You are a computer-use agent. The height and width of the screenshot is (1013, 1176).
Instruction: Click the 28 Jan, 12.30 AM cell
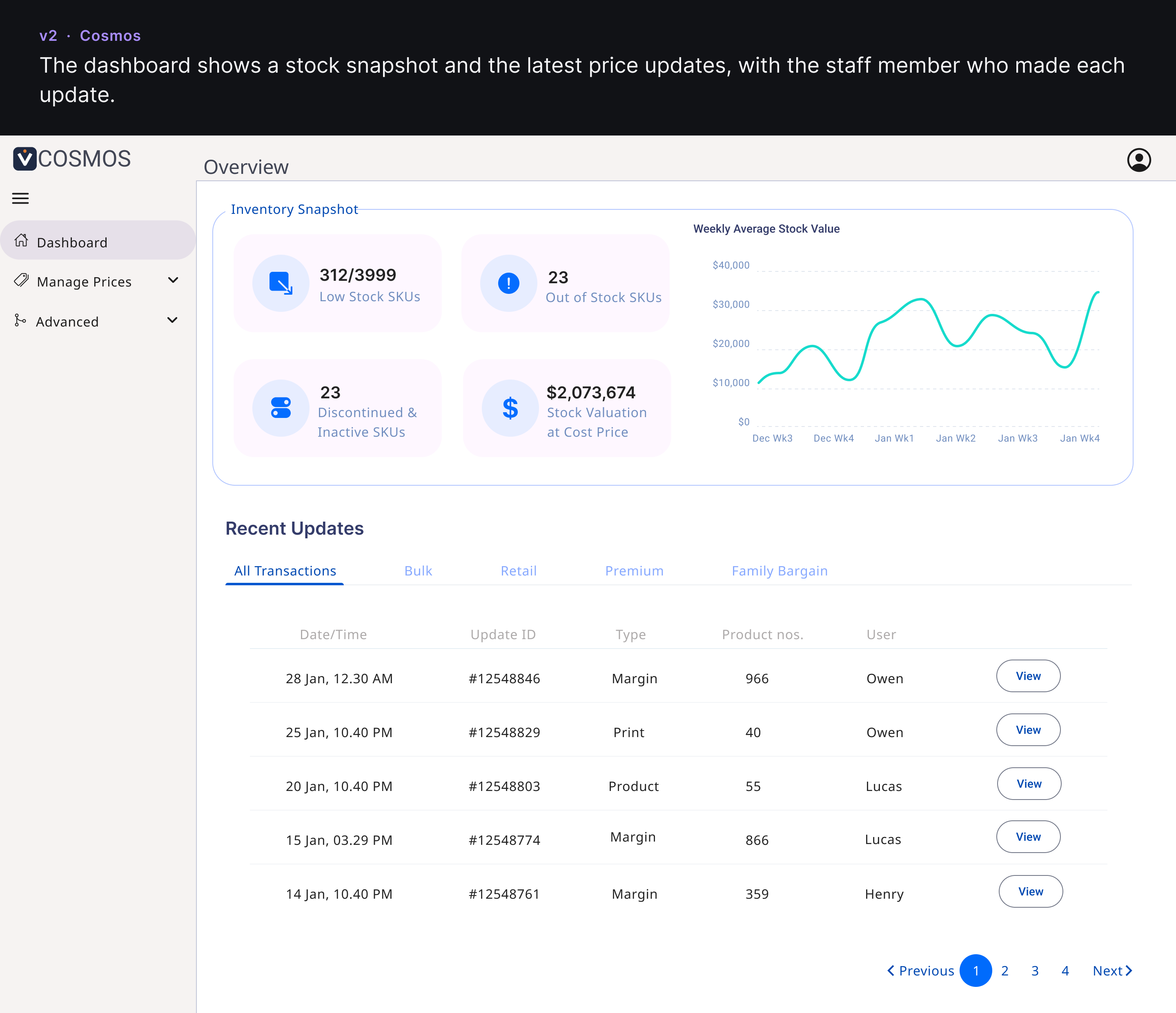tap(339, 679)
